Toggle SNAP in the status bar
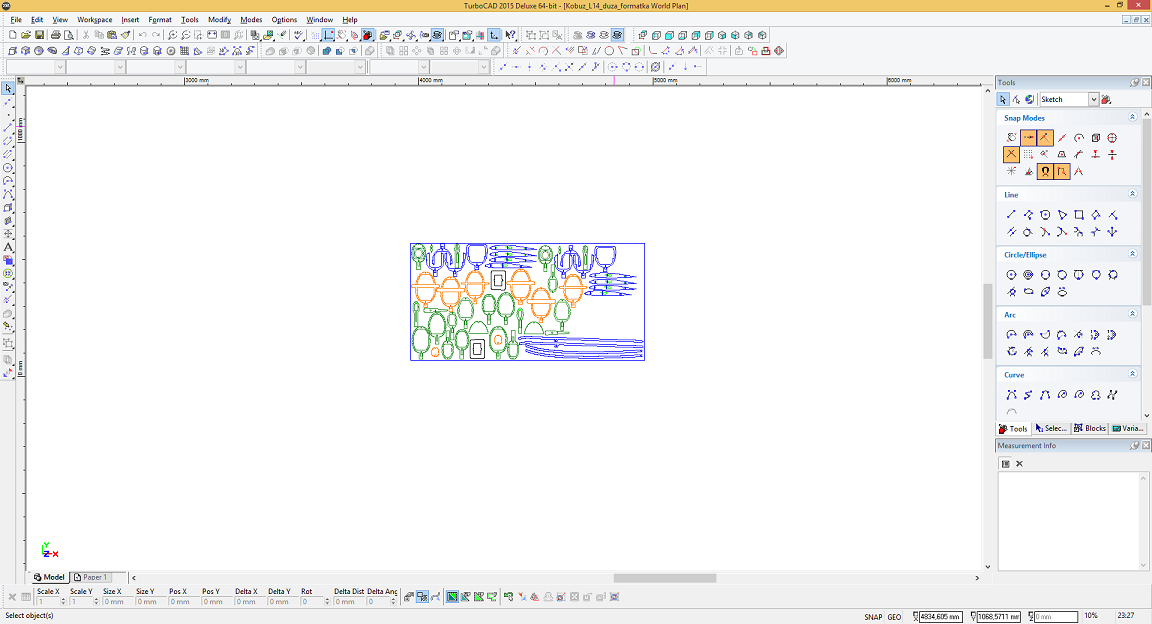1152x624 pixels. pos(873,617)
